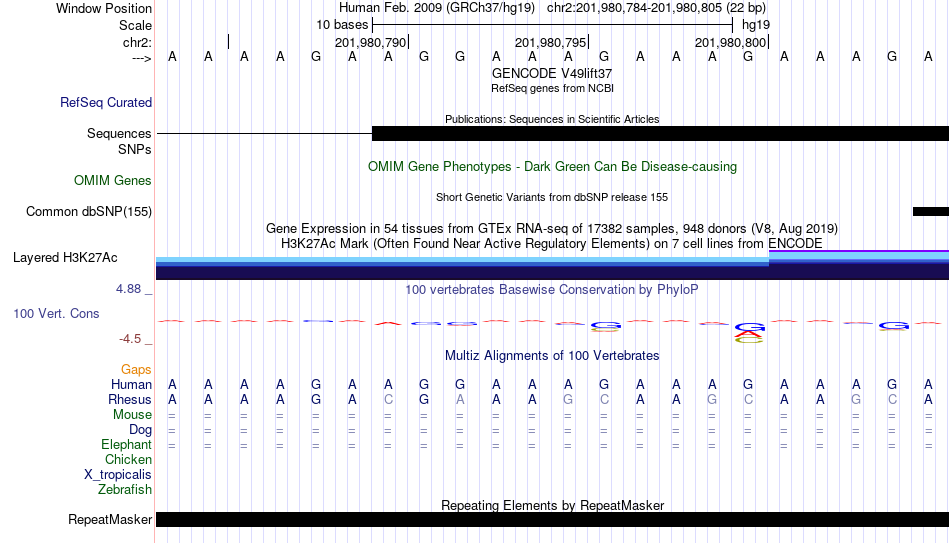The height and width of the screenshot is (543, 950).
Task: Click the -4.5 conservation lower value
Action: 130,339
